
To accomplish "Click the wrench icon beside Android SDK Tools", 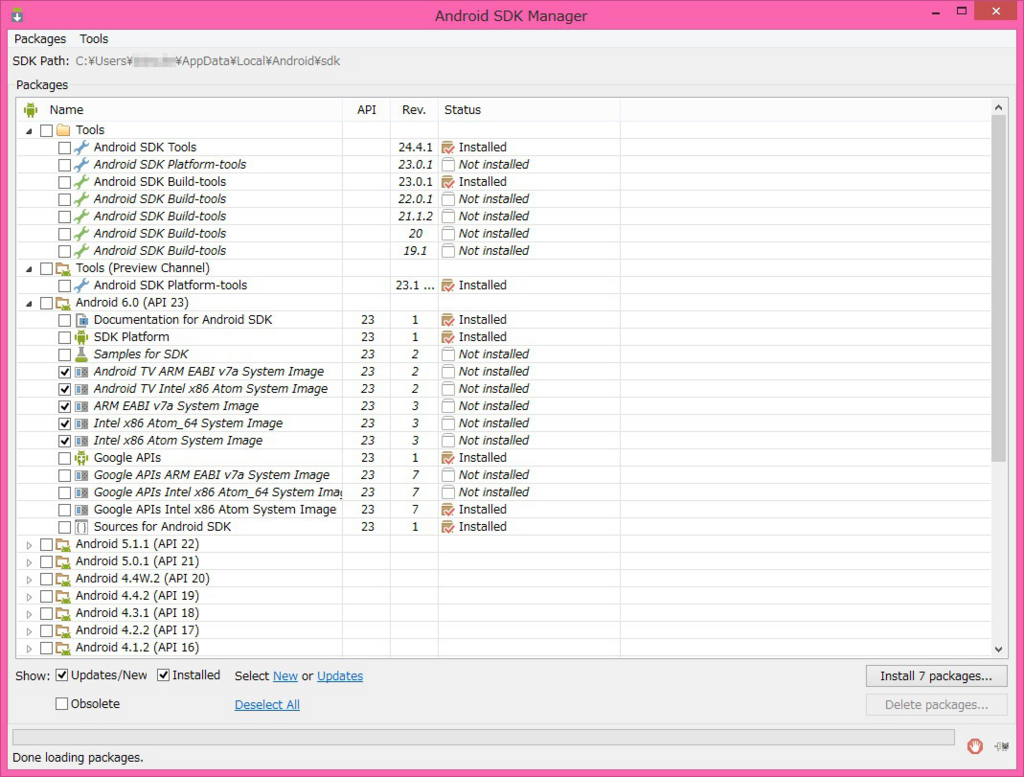I will pyautogui.click(x=81, y=148).
